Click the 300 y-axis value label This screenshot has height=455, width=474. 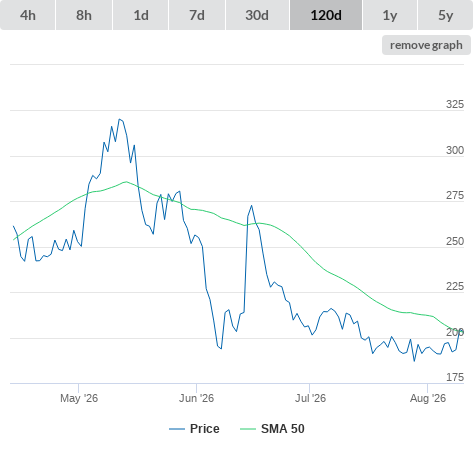tap(455, 150)
